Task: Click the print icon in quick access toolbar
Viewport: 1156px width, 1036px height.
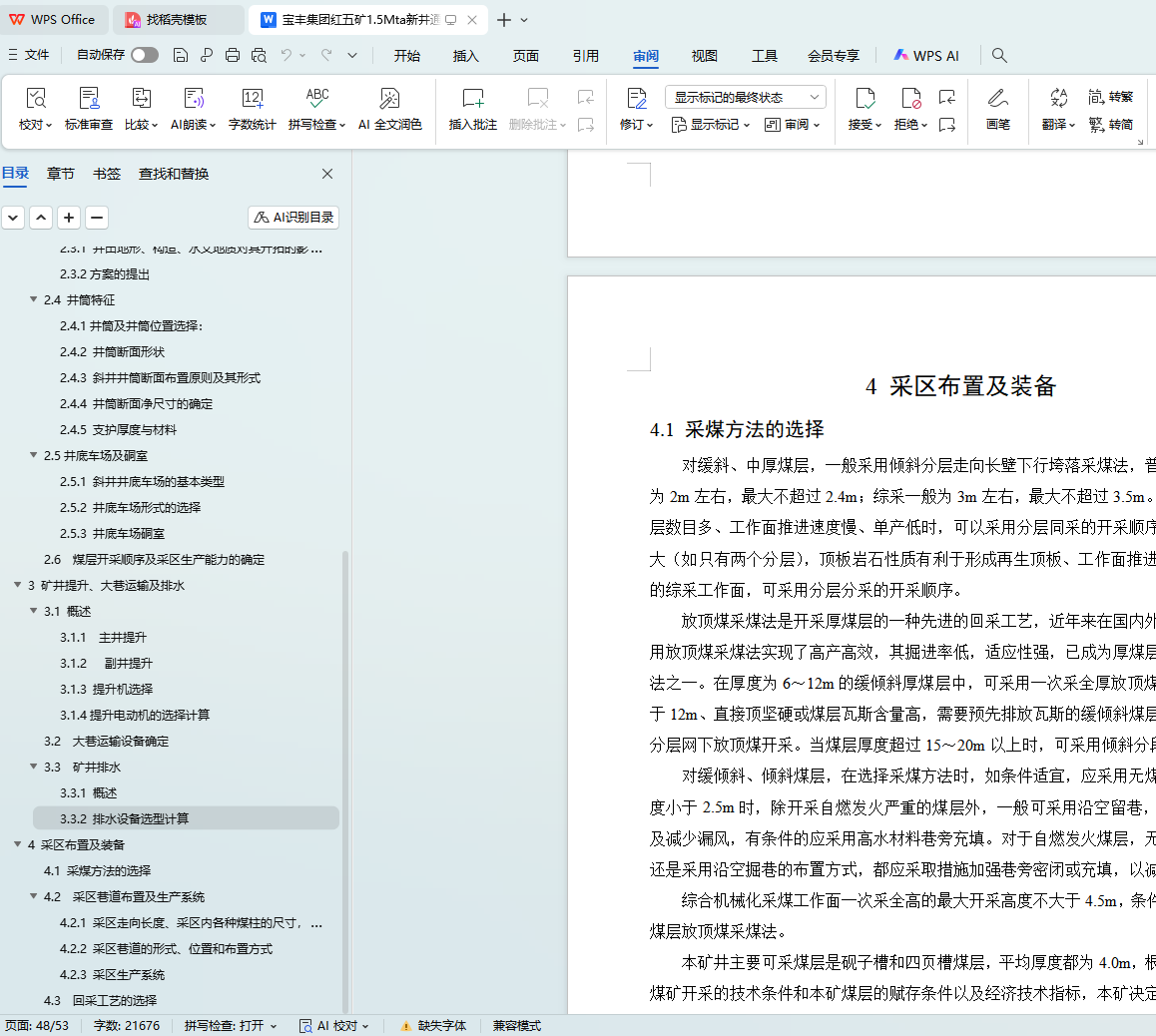Action: (x=233, y=56)
